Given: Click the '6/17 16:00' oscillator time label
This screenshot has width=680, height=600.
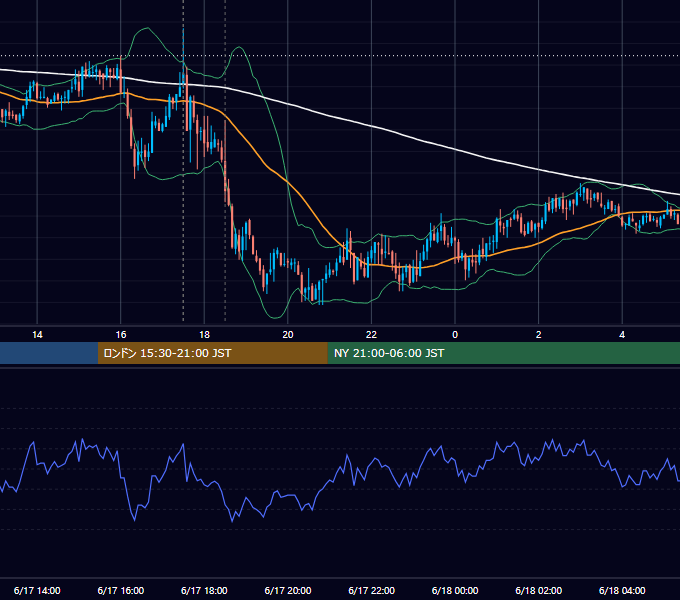Looking at the screenshot, I should point(121,590).
